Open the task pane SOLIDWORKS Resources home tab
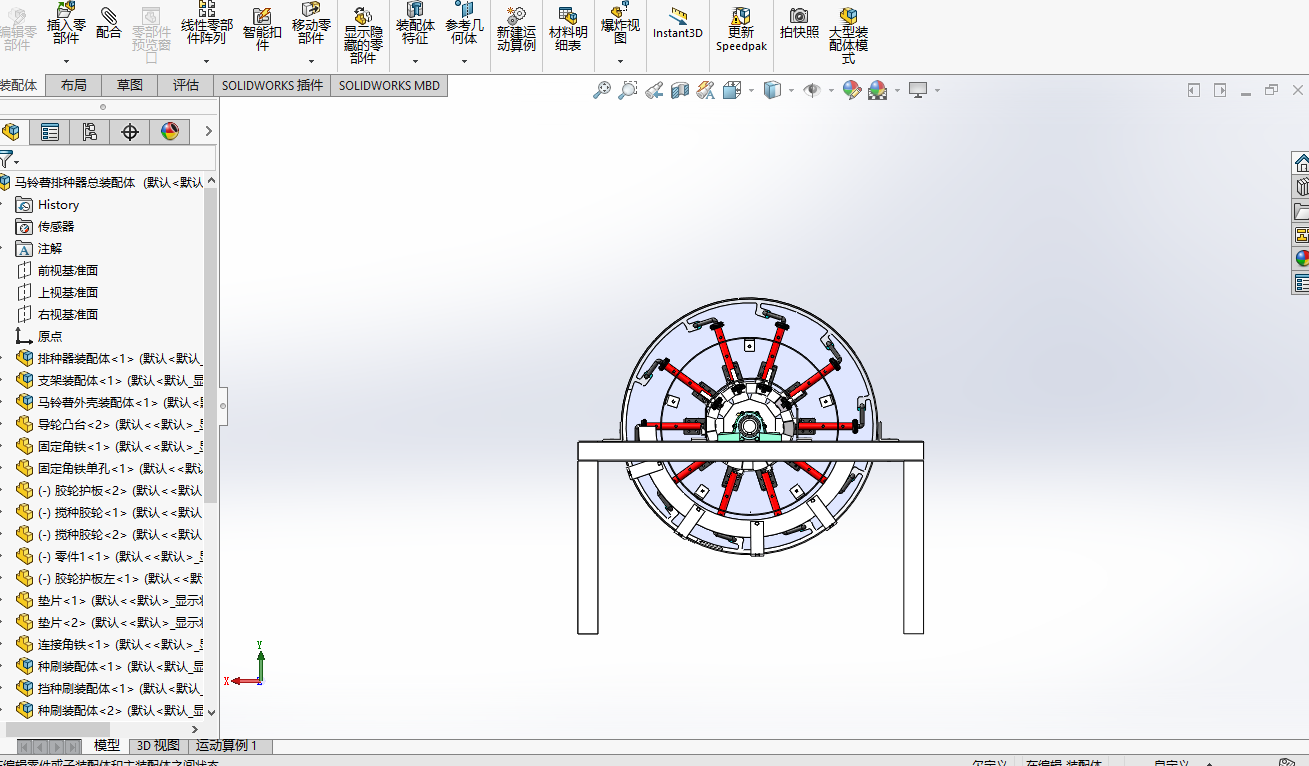Viewport: 1309px width, 766px height. click(x=1301, y=163)
